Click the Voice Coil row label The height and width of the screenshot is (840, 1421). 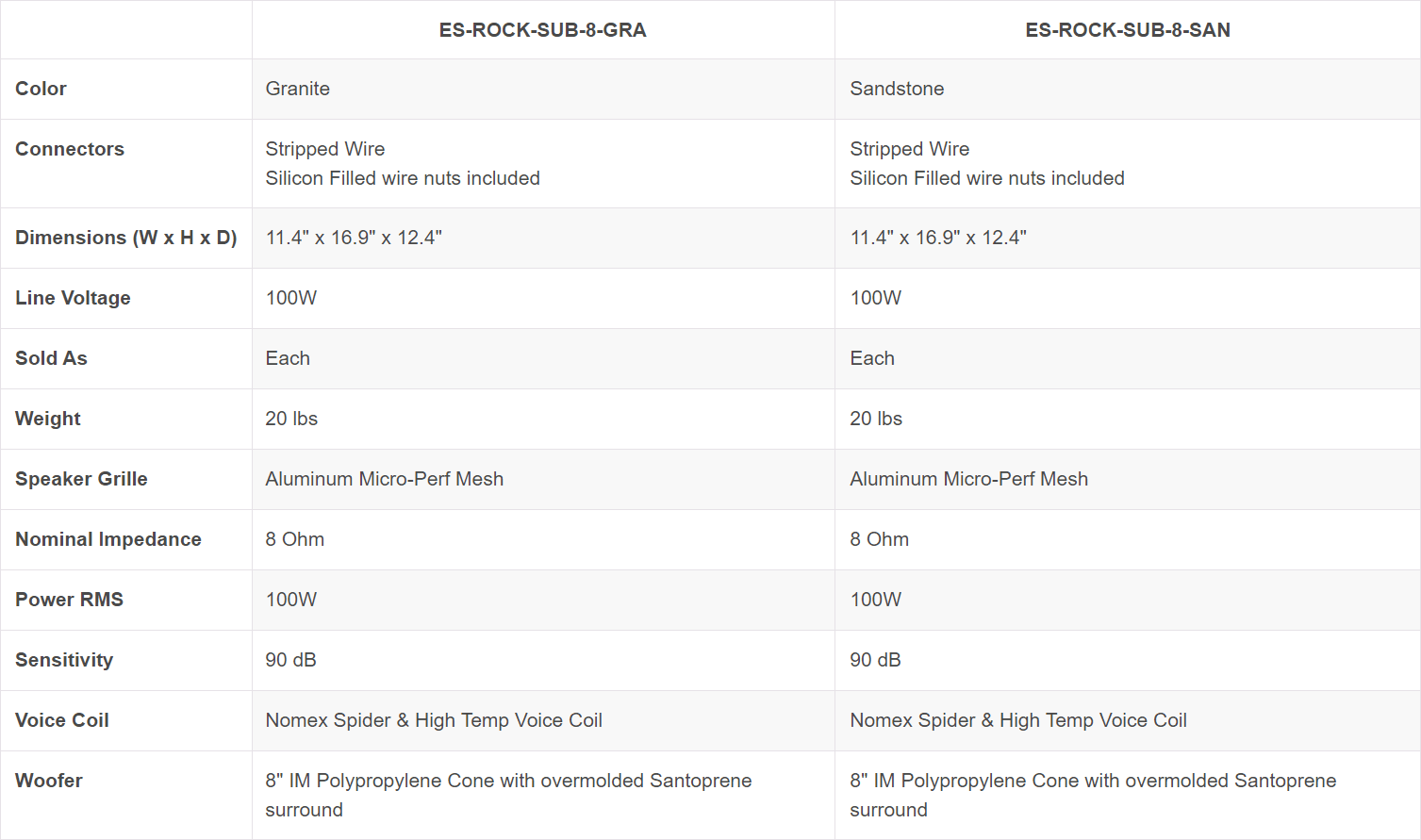(62, 720)
